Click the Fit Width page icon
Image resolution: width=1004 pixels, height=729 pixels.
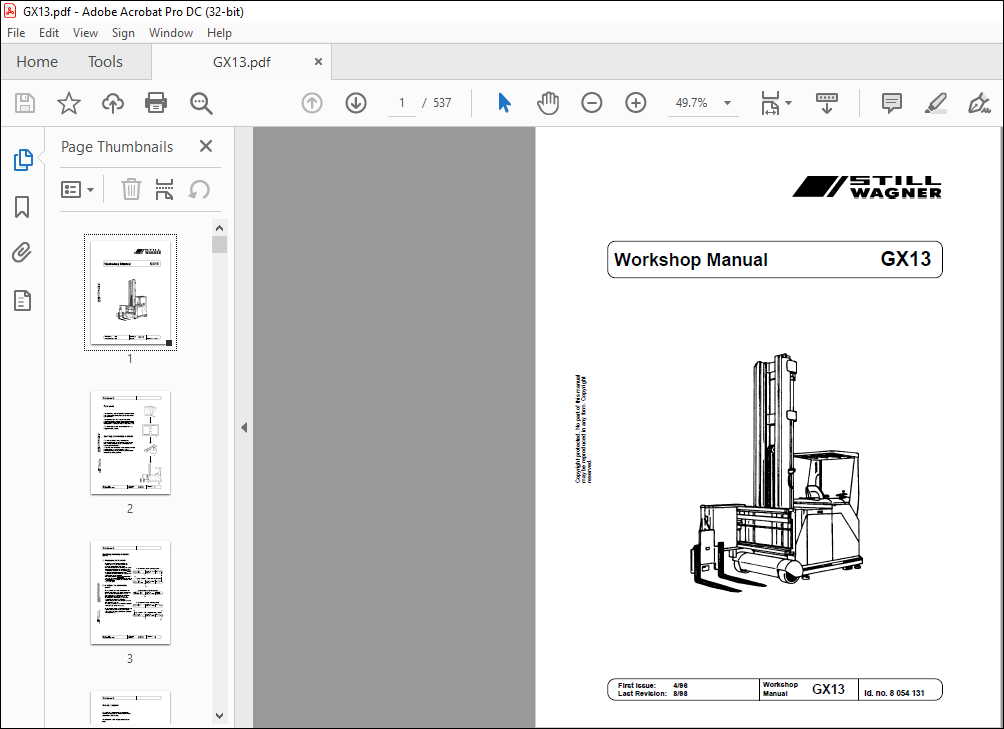770,103
